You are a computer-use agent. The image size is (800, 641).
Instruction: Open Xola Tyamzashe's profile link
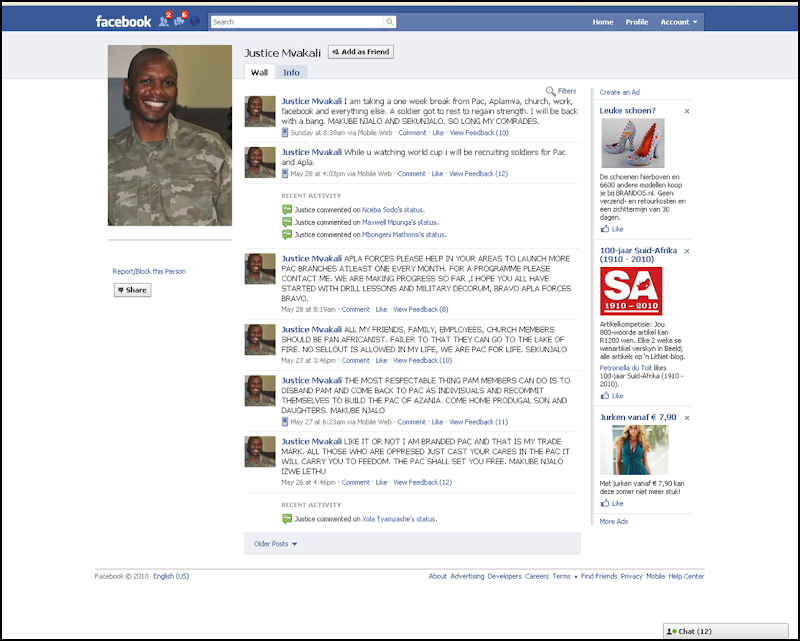click(386, 519)
